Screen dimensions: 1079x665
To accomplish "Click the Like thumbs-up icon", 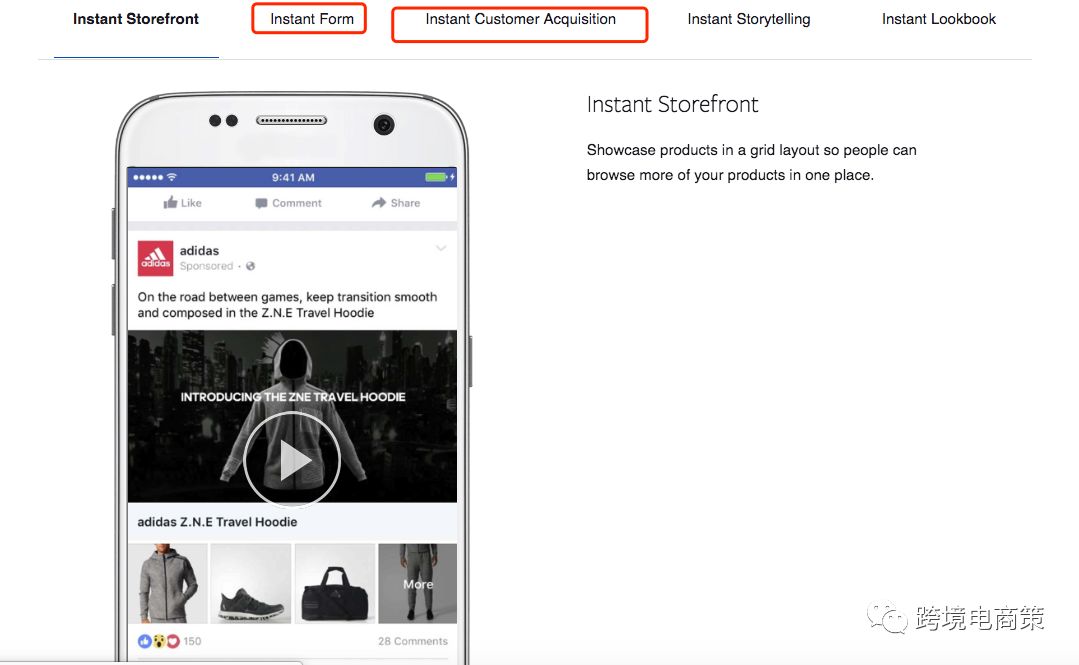I will (x=171, y=203).
